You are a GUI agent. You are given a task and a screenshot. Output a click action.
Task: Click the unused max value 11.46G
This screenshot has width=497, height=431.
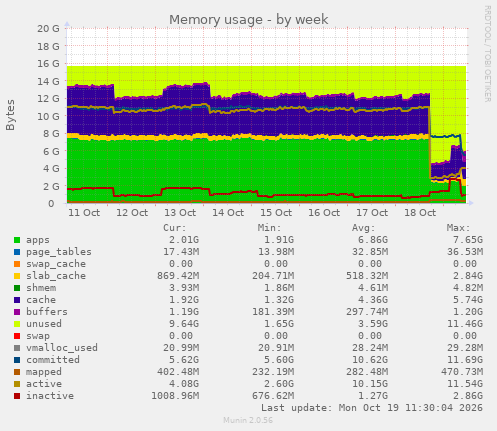coord(465,324)
